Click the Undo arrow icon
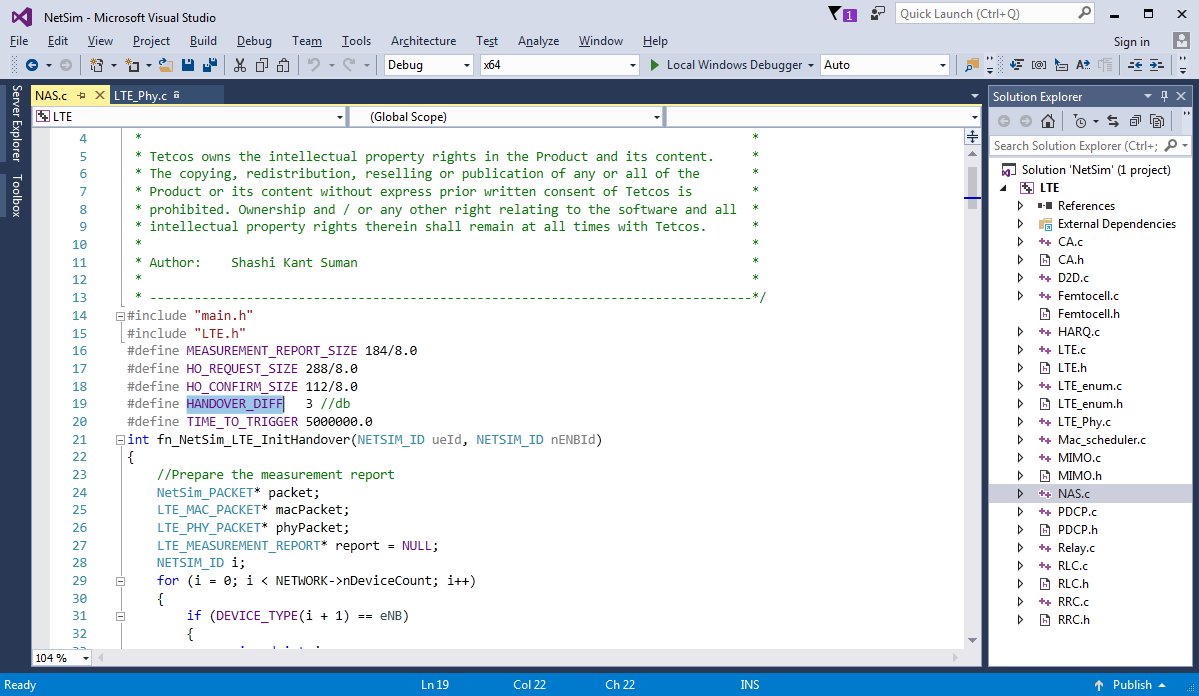The height and width of the screenshot is (696, 1199). (314, 65)
